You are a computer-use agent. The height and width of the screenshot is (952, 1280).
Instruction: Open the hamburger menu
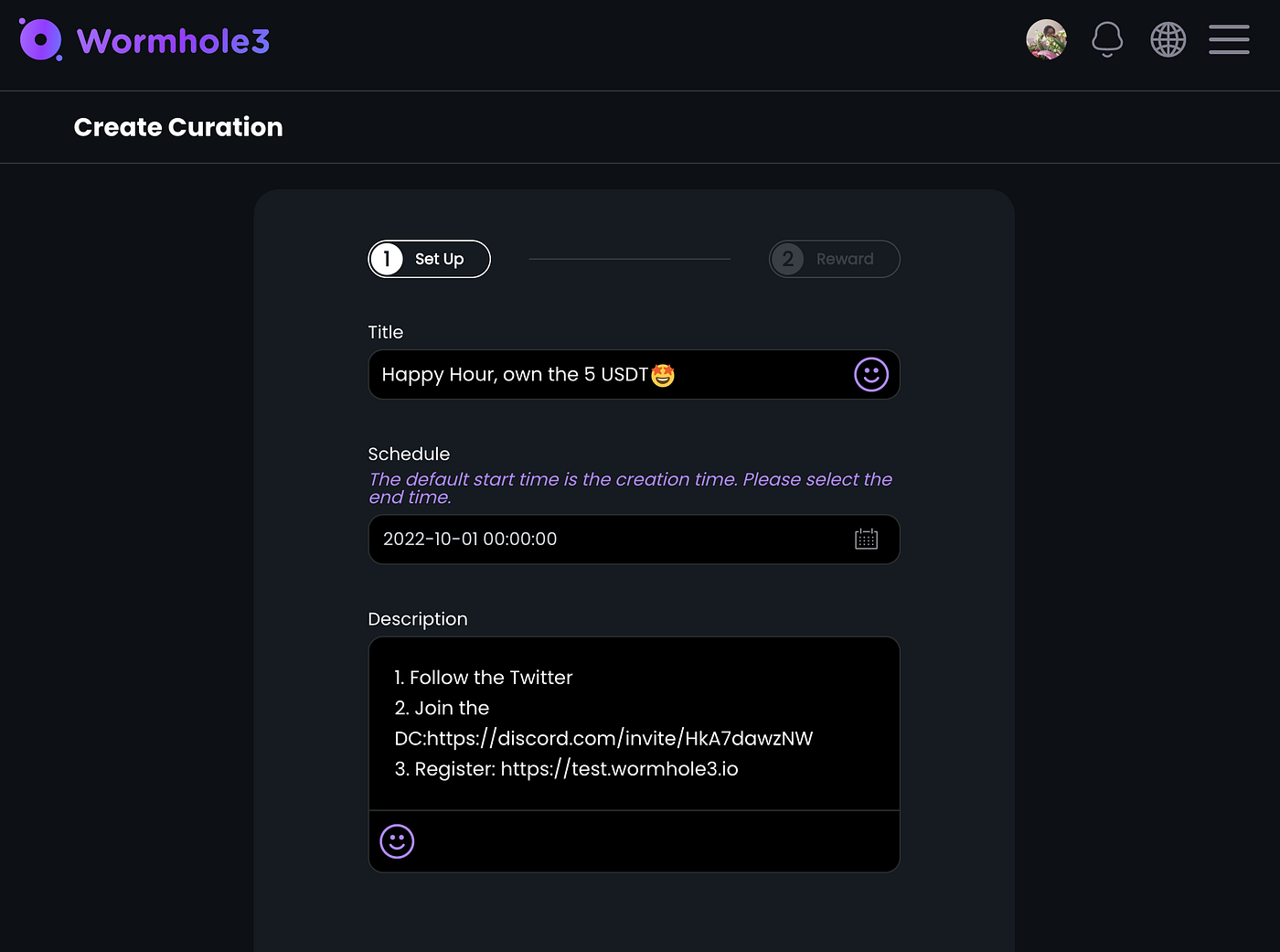[x=1229, y=39]
